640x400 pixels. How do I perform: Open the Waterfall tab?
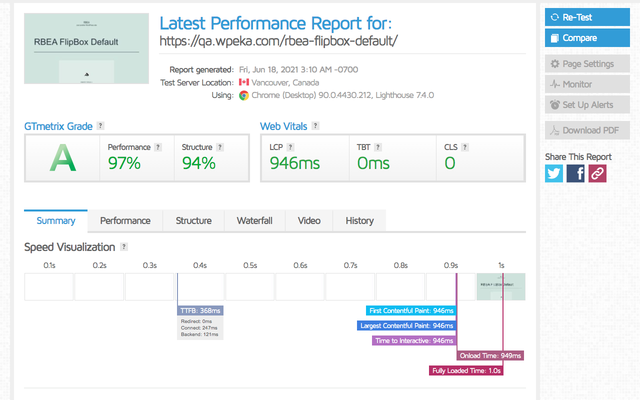click(x=254, y=221)
